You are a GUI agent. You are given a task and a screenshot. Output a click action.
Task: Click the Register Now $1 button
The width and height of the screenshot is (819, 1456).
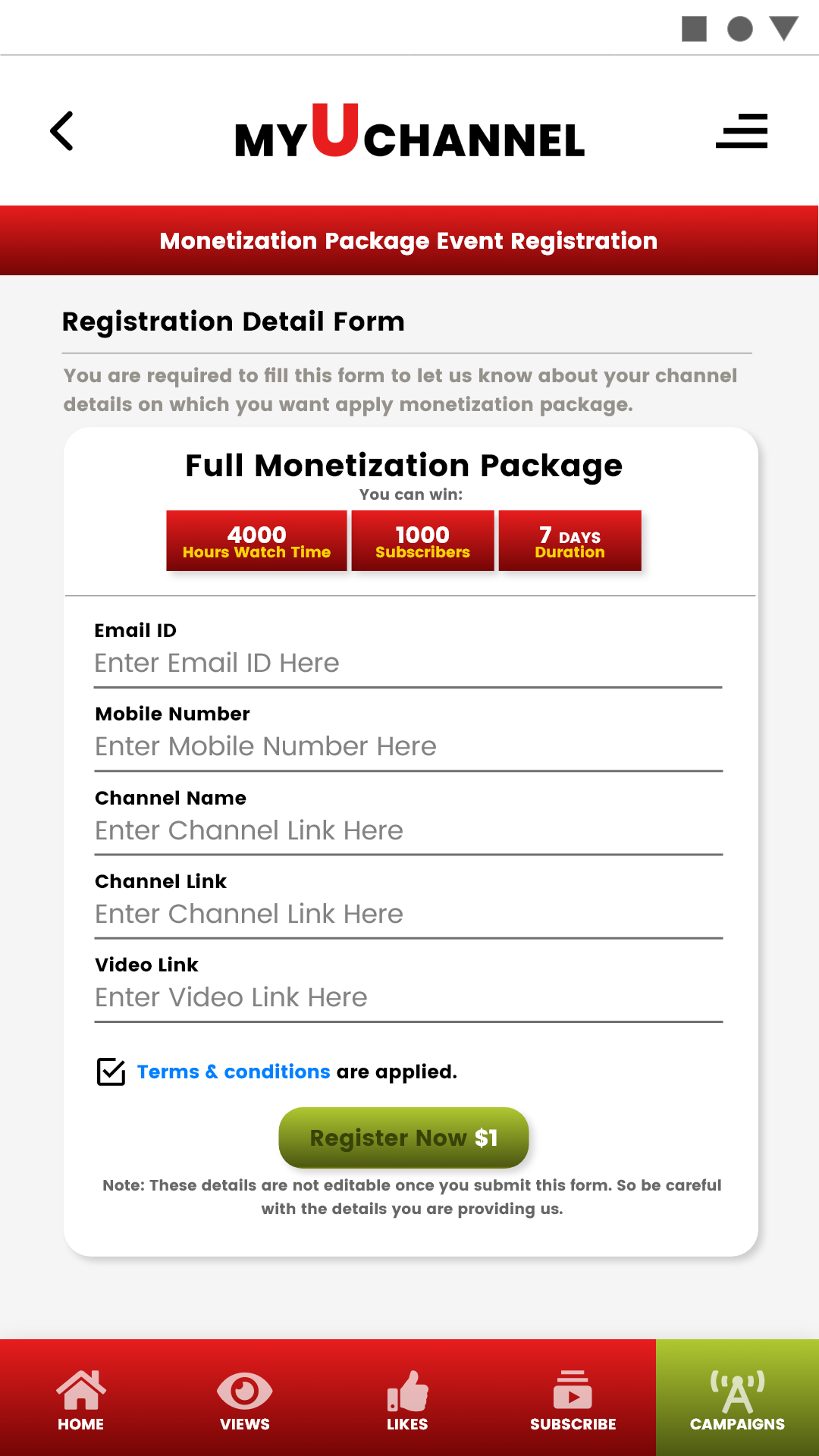[403, 1137]
